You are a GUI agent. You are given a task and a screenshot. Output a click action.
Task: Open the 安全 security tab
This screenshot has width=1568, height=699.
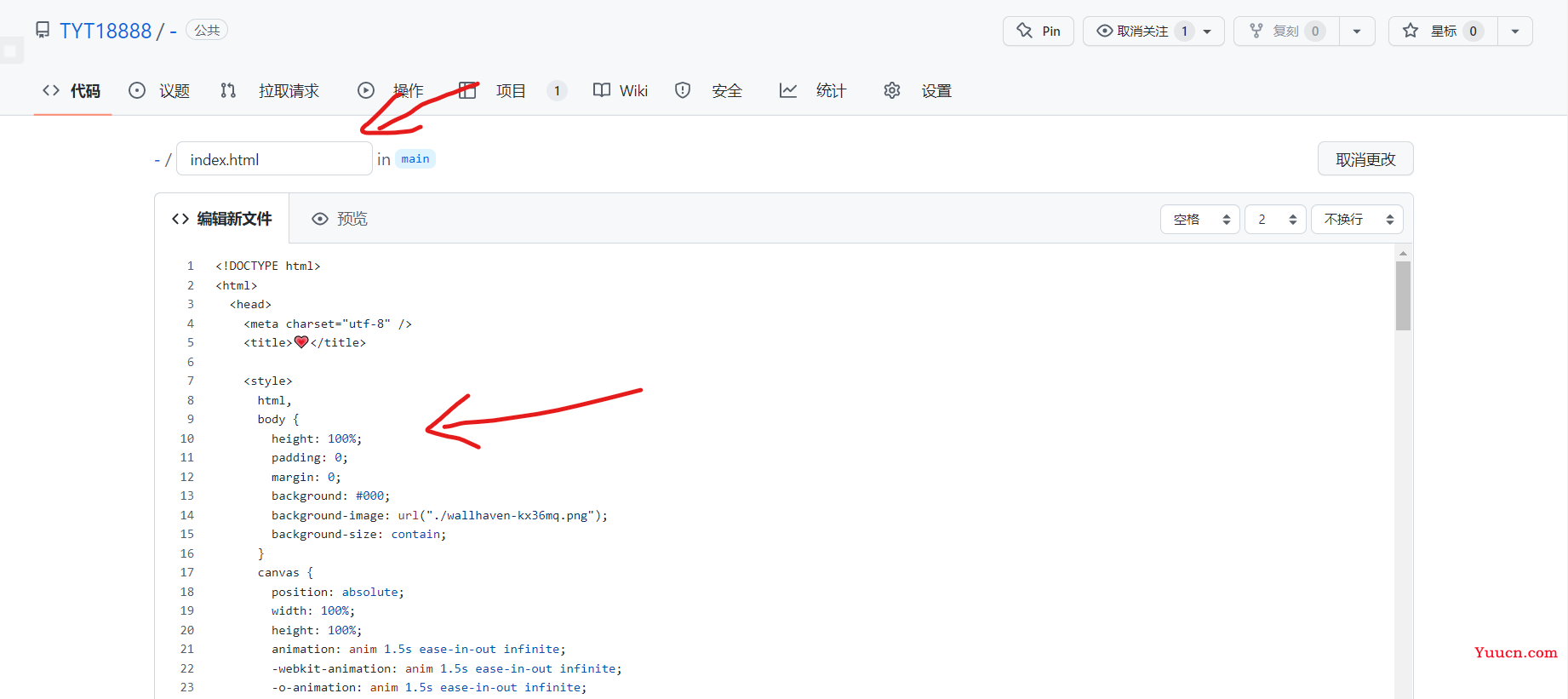pos(708,90)
